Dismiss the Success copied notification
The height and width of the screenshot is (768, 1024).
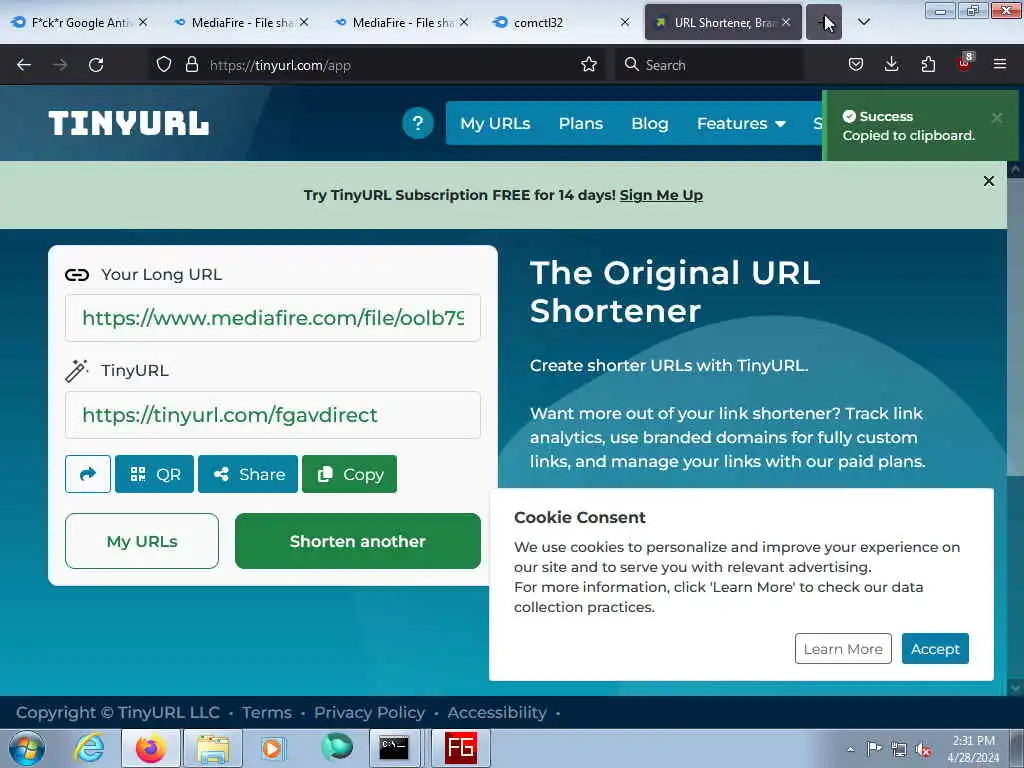pos(997,118)
